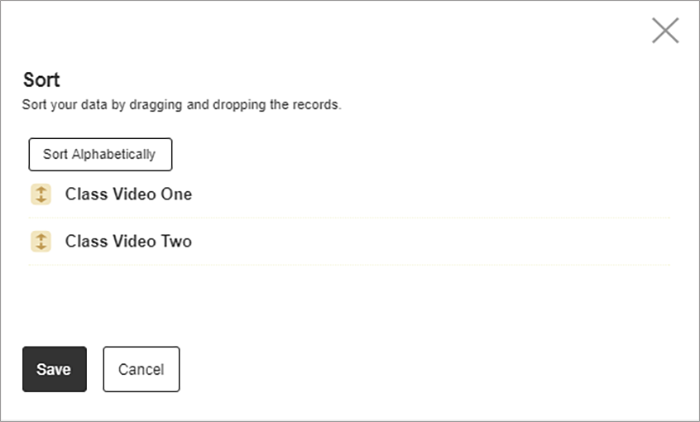
Task: Click the white Cancel button
Action: click(x=142, y=369)
